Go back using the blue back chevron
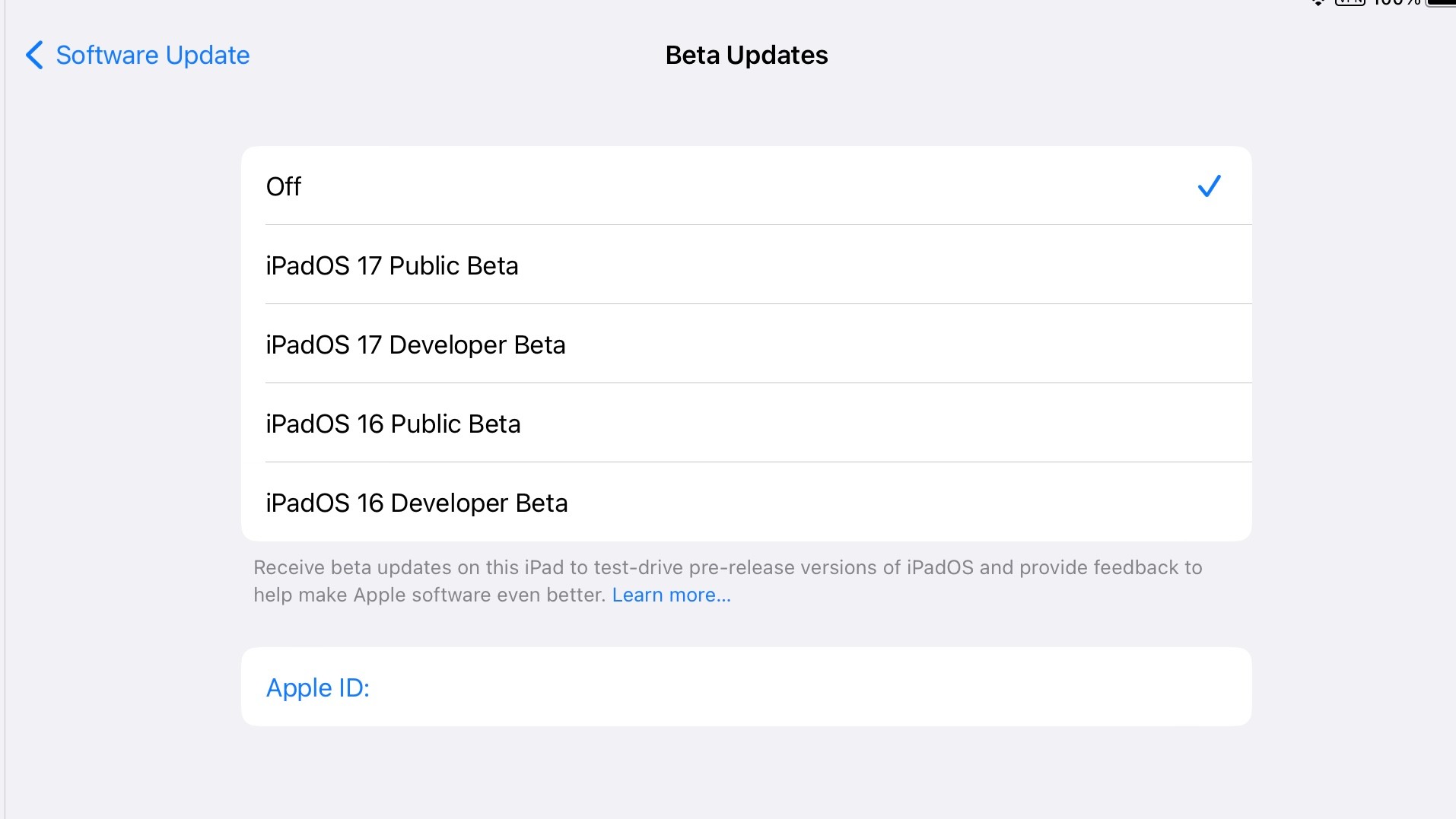The width and height of the screenshot is (1456, 819). 34,55
